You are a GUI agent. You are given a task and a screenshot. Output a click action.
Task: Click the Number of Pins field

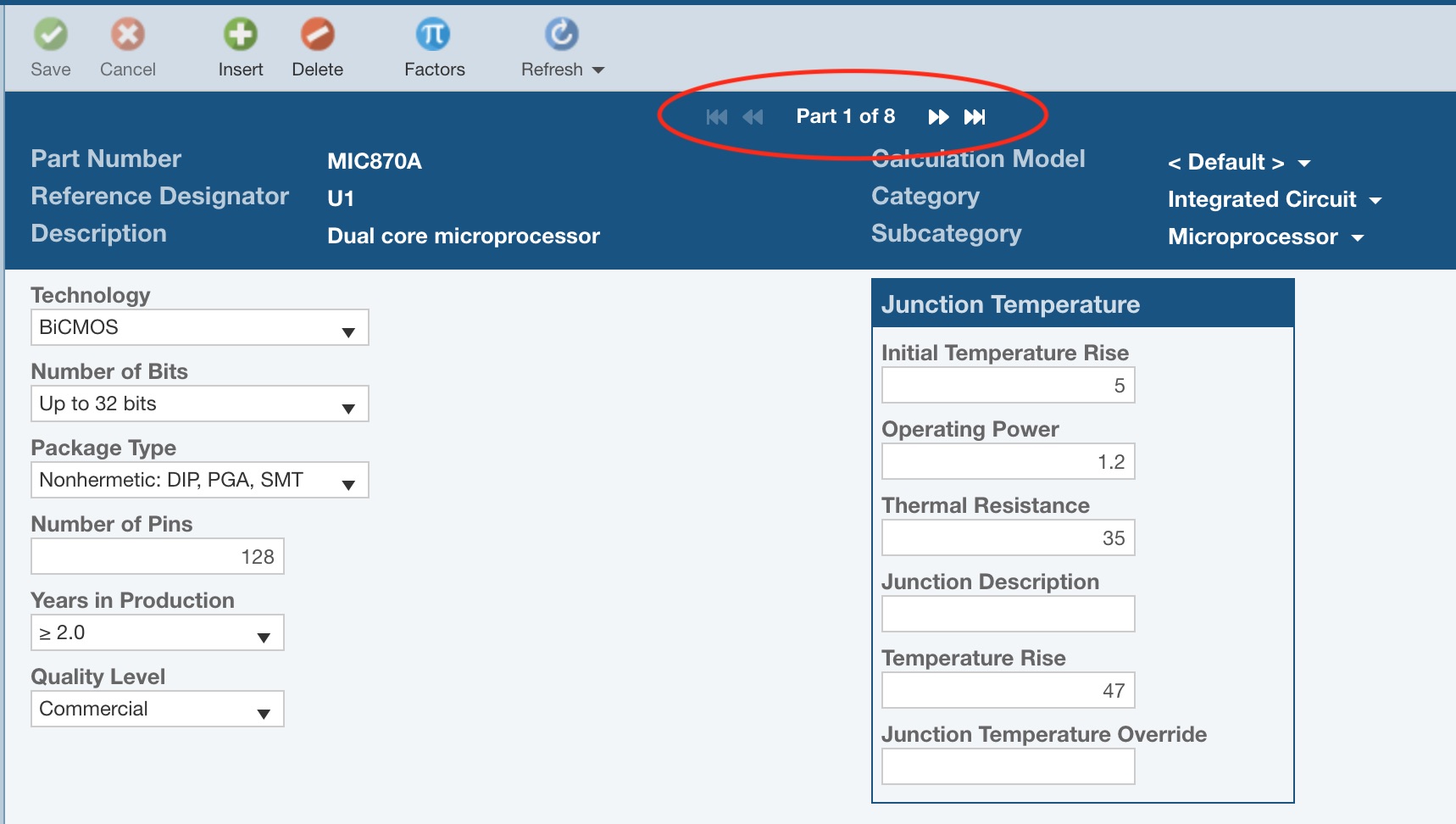click(158, 557)
